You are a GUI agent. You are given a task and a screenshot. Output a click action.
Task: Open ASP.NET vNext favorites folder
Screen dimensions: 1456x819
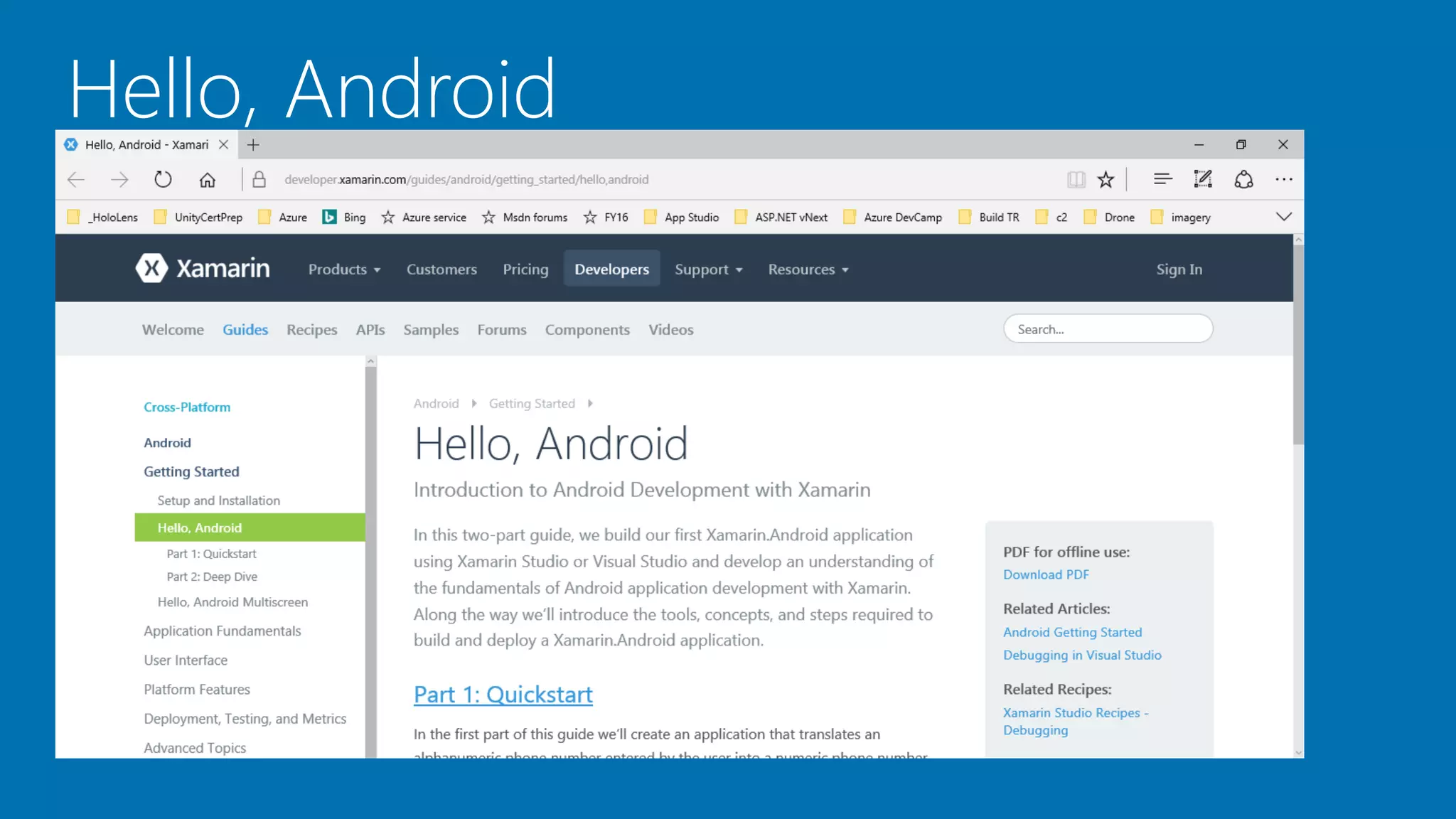(x=781, y=218)
